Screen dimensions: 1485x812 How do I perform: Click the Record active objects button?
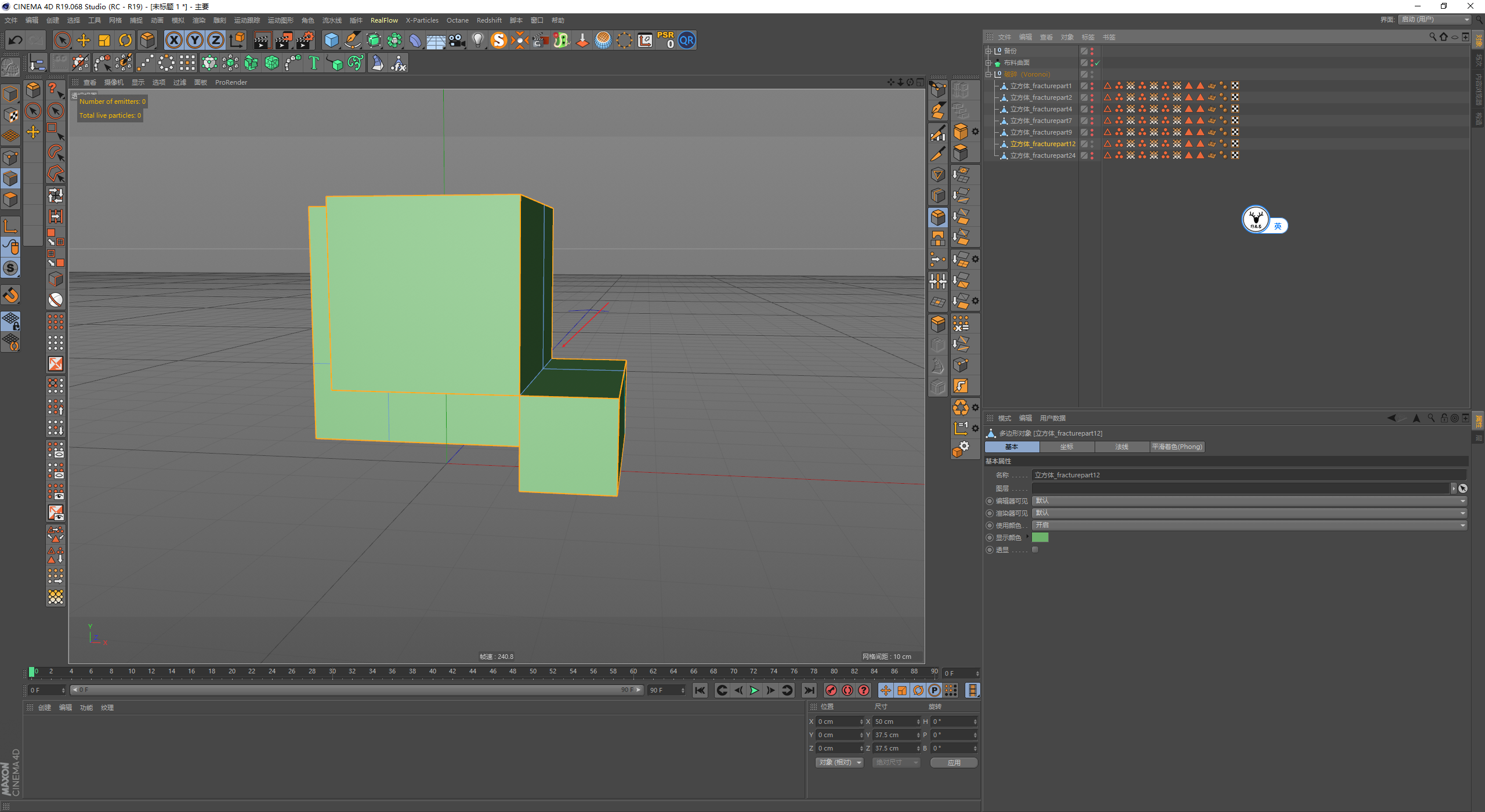[x=831, y=690]
